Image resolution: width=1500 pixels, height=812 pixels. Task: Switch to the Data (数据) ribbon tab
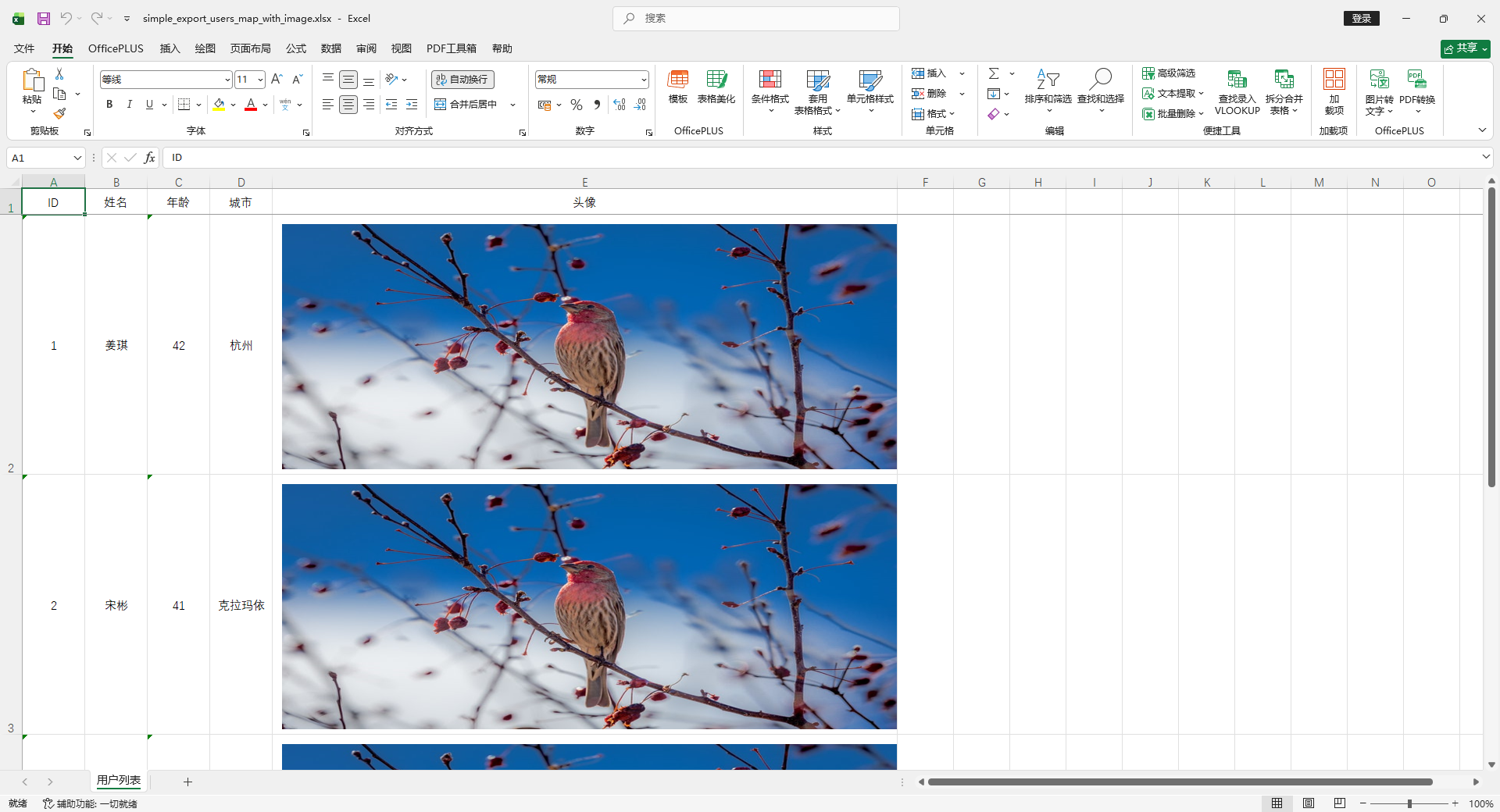pos(331,48)
